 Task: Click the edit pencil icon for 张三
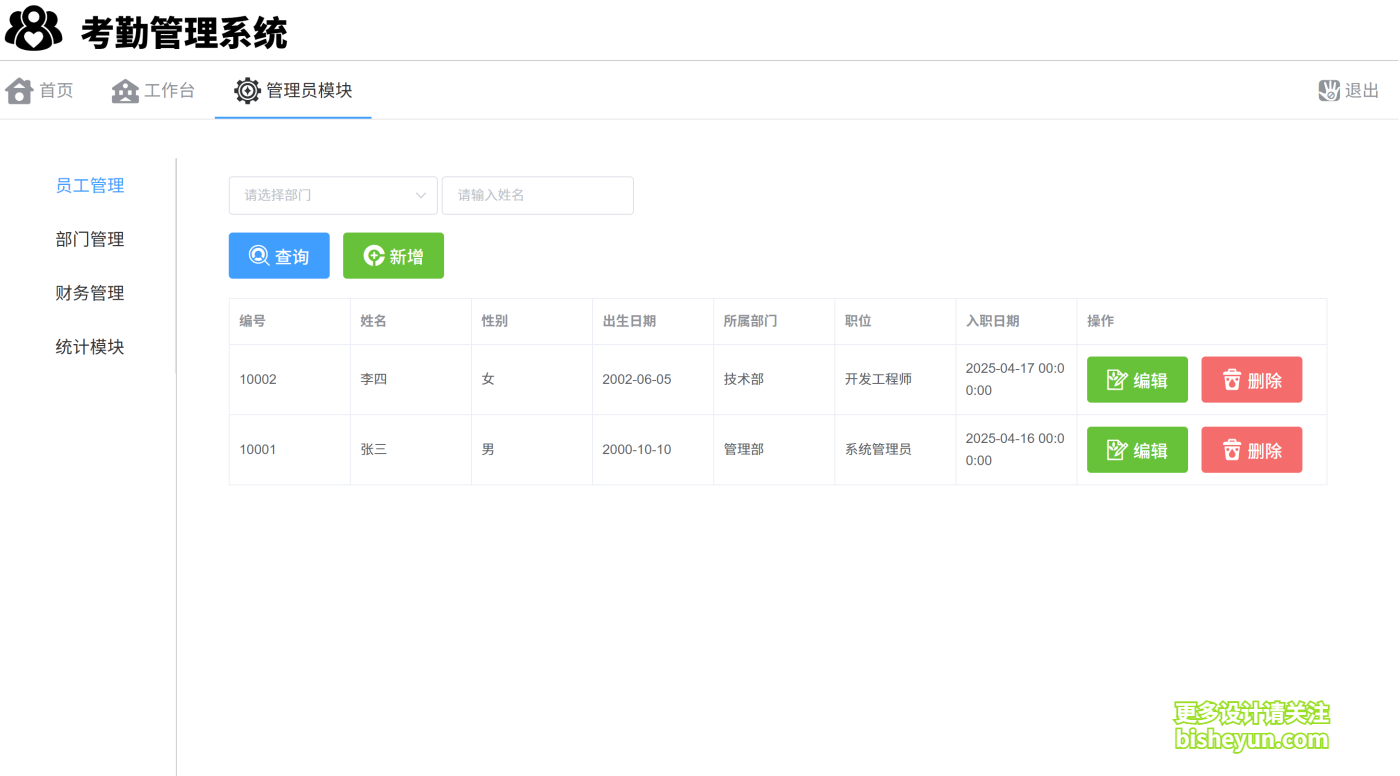(x=1117, y=450)
